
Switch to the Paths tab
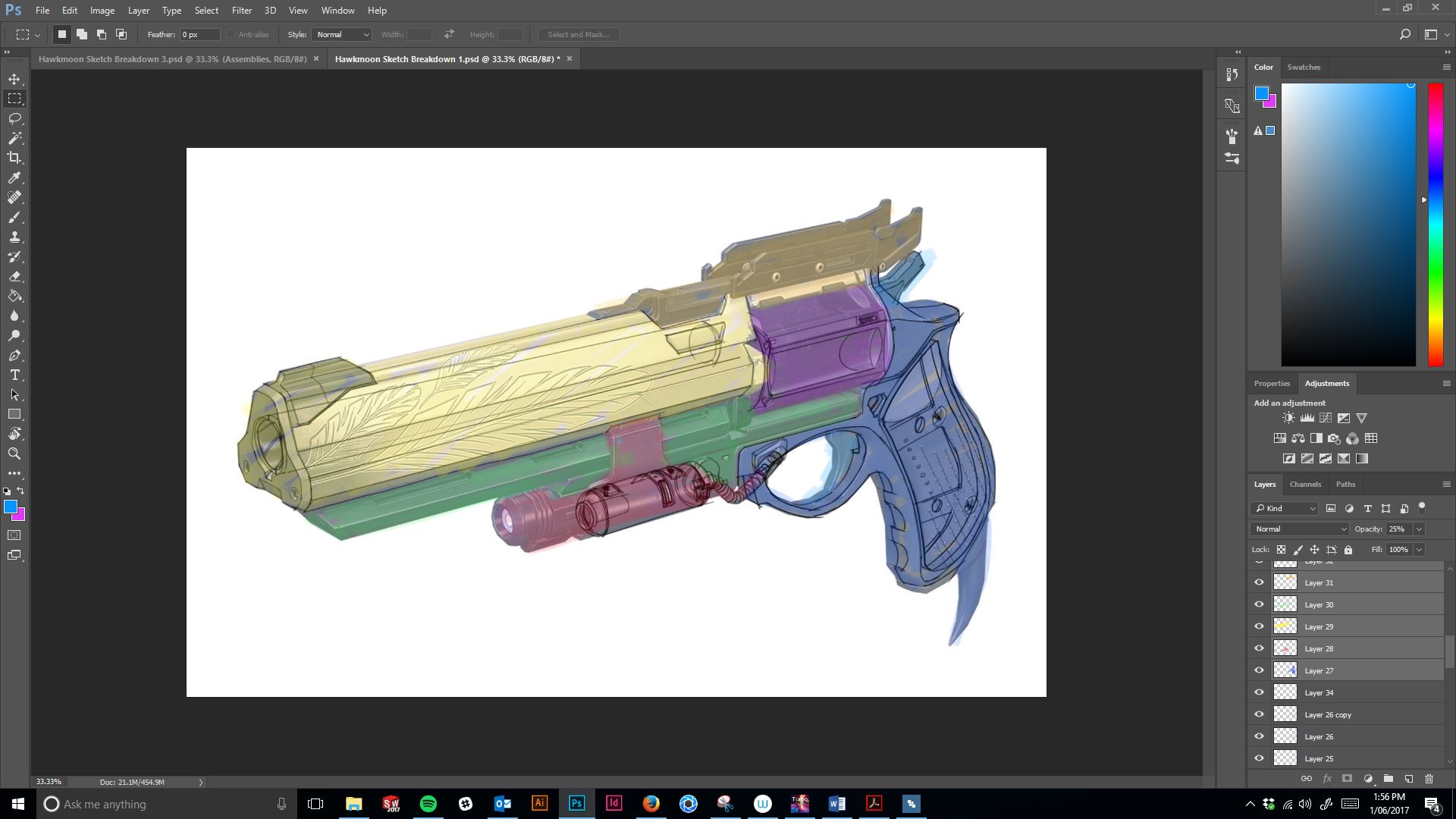pos(1345,485)
